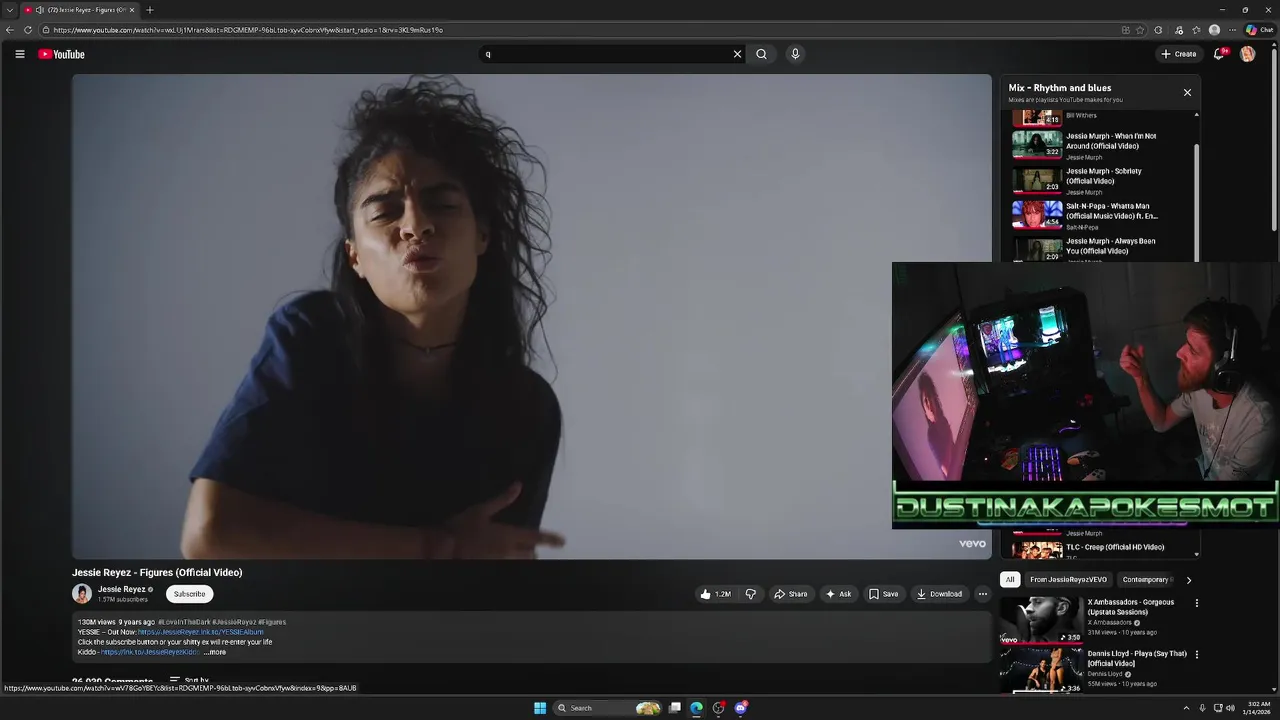Screen dimensions: 1280x720
Task: Open the #Figures hashtag
Action: pos(272,622)
